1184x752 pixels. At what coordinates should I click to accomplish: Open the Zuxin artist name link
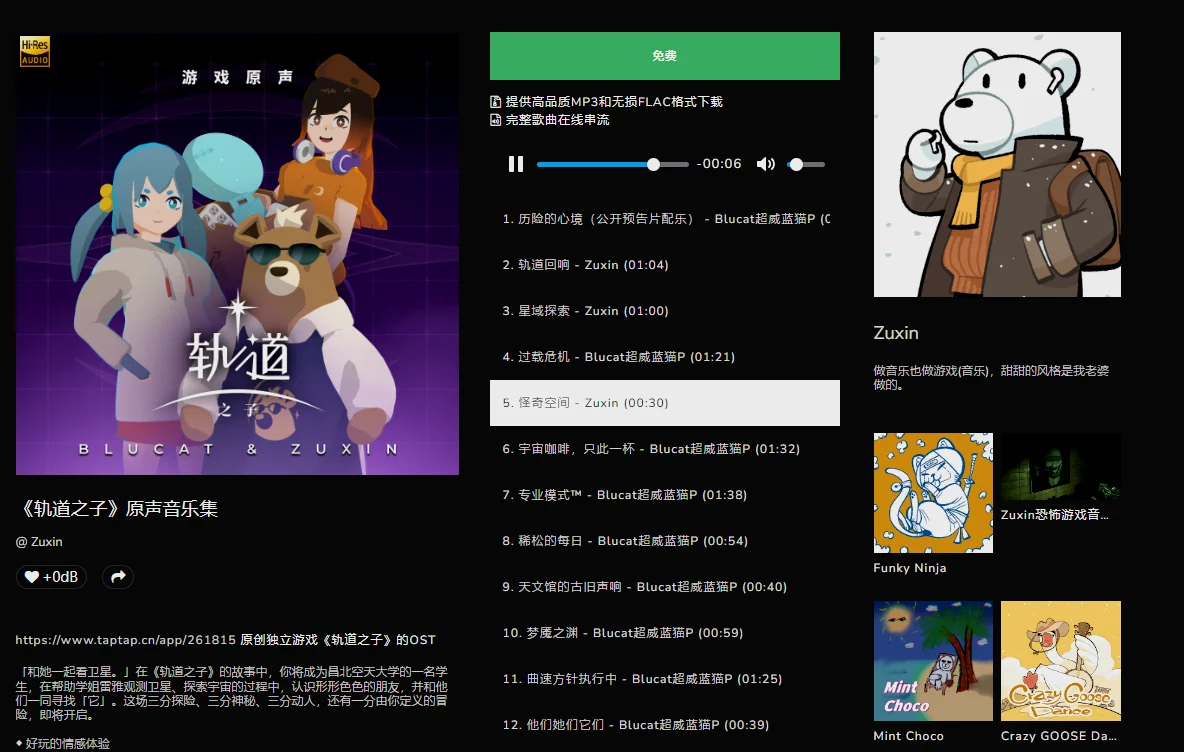895,332
